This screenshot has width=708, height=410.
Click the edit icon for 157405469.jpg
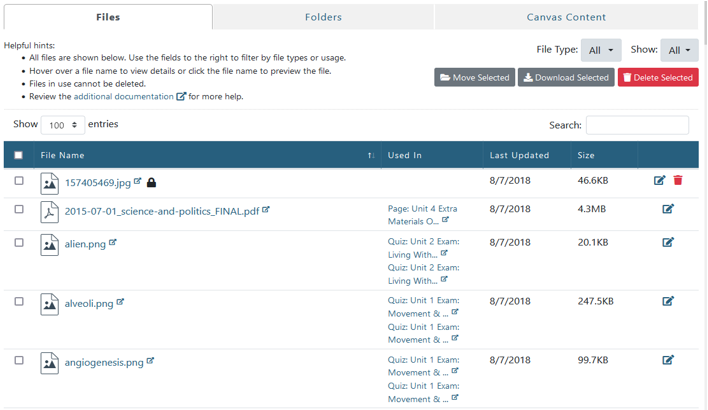pyautogui.click(x=659, y=180)
